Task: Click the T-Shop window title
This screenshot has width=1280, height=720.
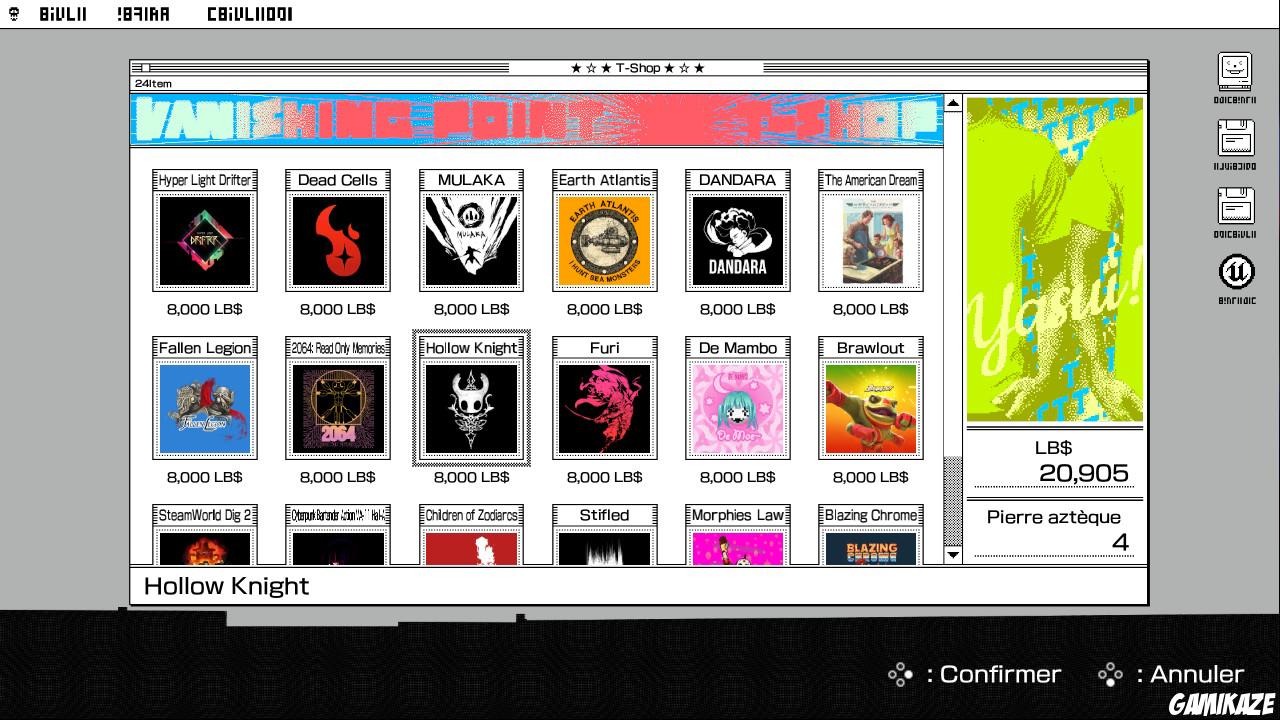Action: [637, 68]
